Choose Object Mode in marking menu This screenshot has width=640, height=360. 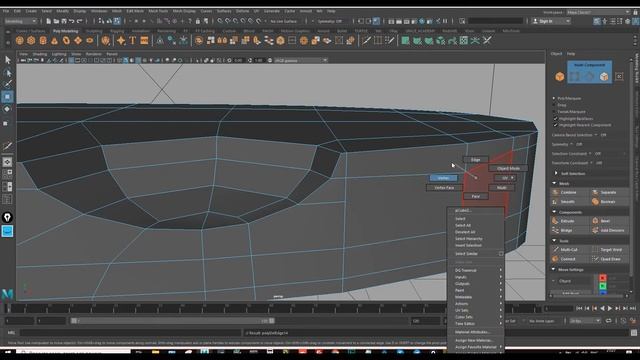pyautogui.click(x=508, y=168)
